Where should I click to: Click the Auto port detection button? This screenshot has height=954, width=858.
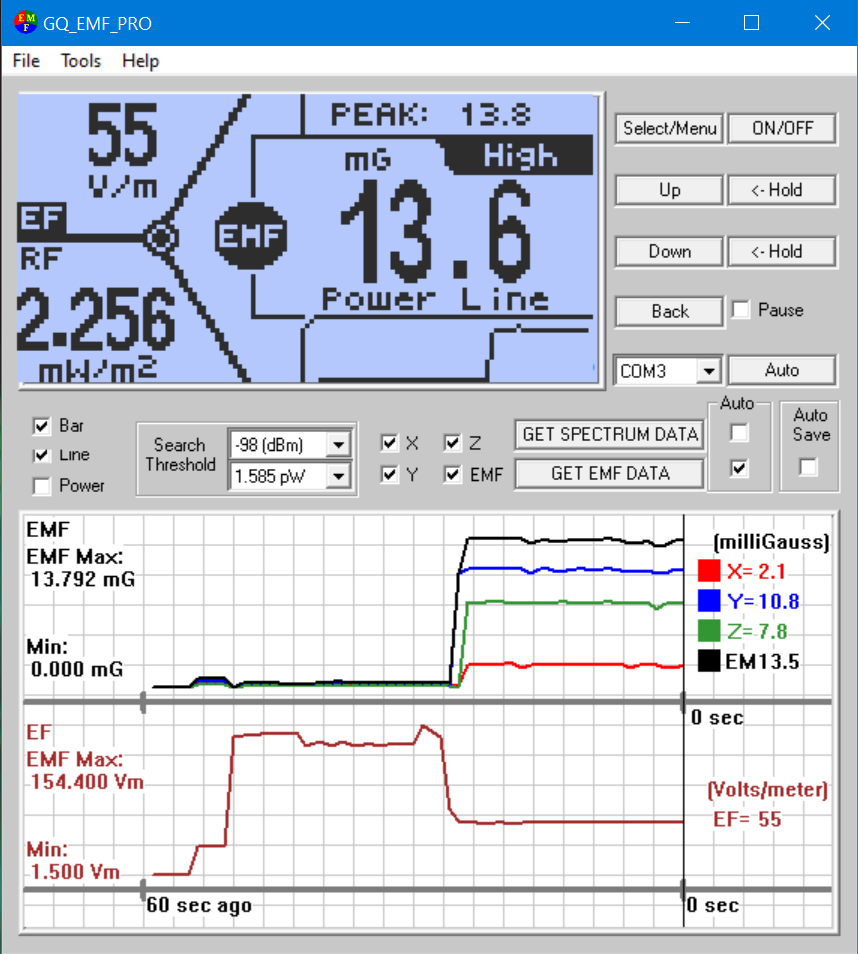pos(782,370)
